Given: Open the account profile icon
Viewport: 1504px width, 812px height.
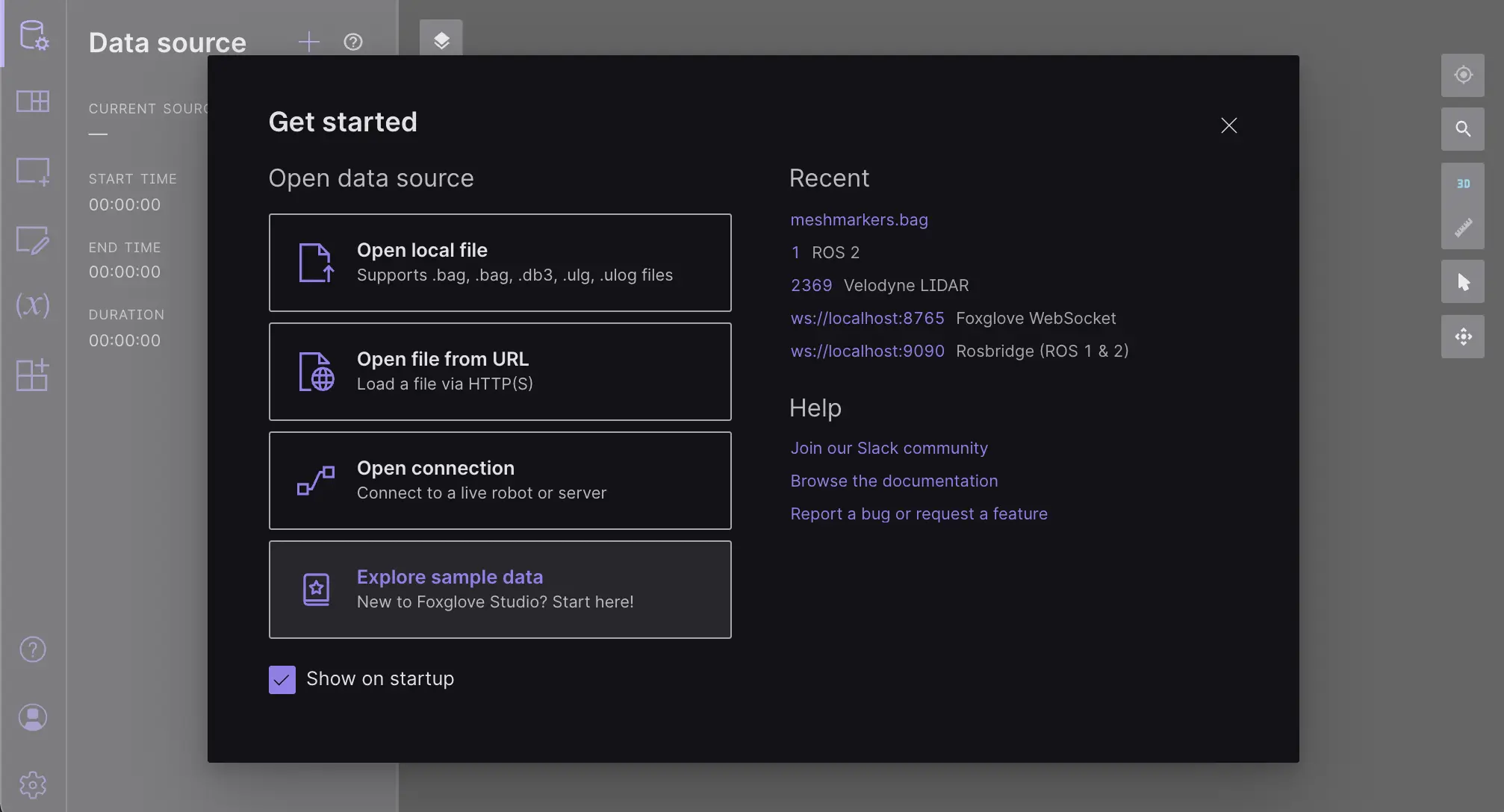Looking at the screenshot, I should point(33,717).
